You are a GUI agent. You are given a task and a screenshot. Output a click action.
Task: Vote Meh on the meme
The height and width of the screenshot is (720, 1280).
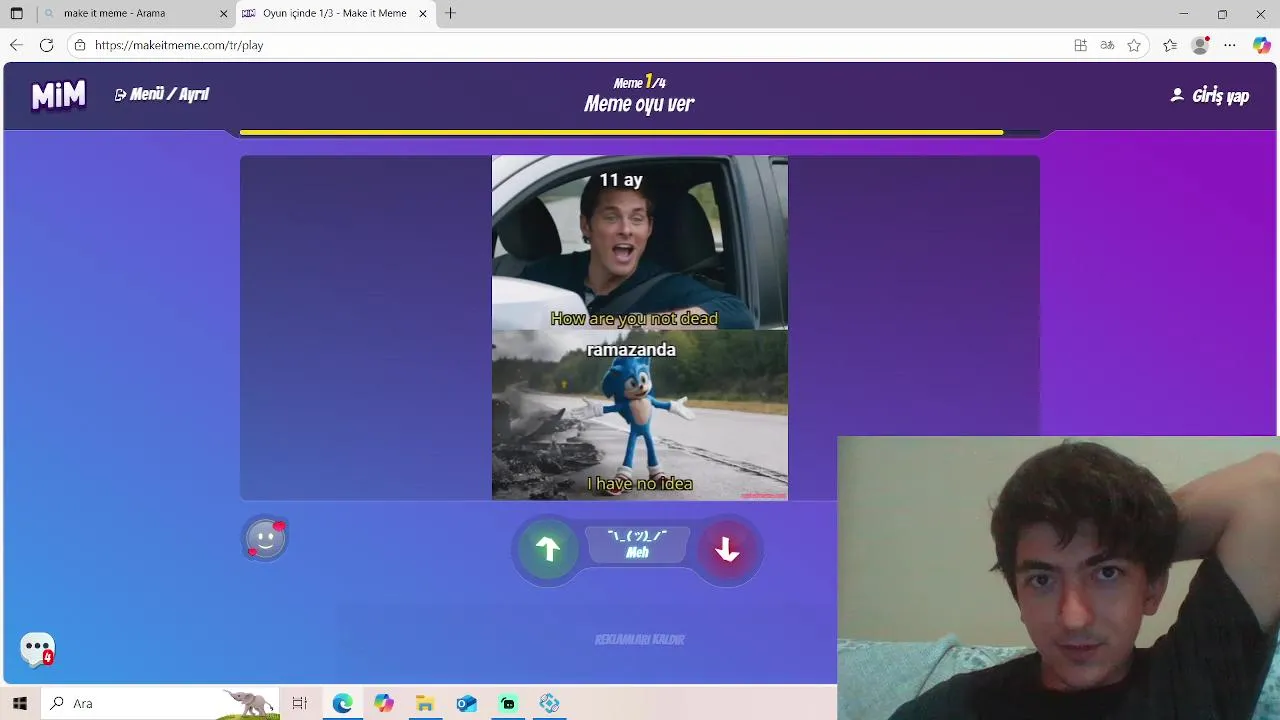click(x=637, y=545)
